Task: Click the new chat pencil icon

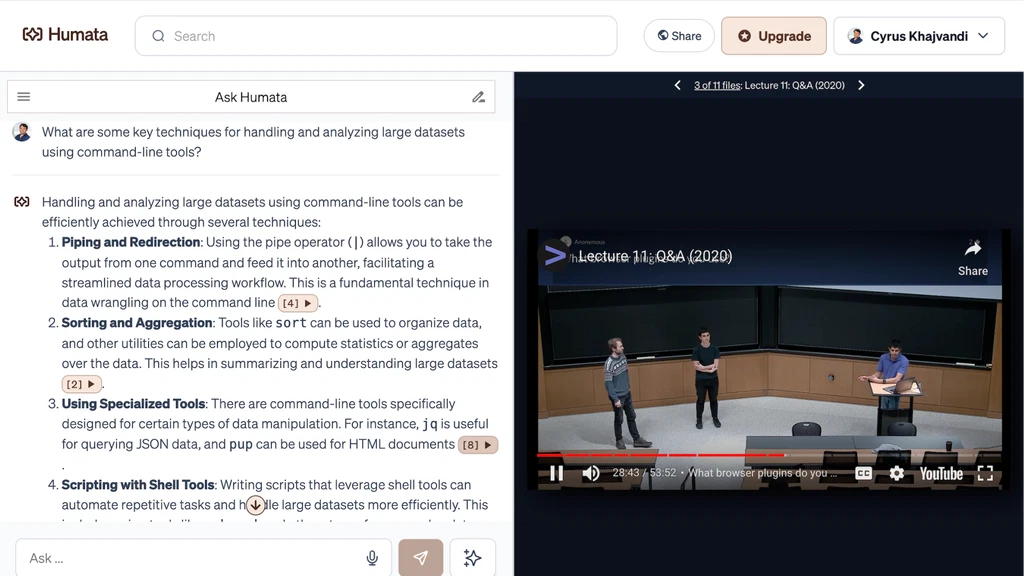Action: pyautogui.click(x=478, y=97)
